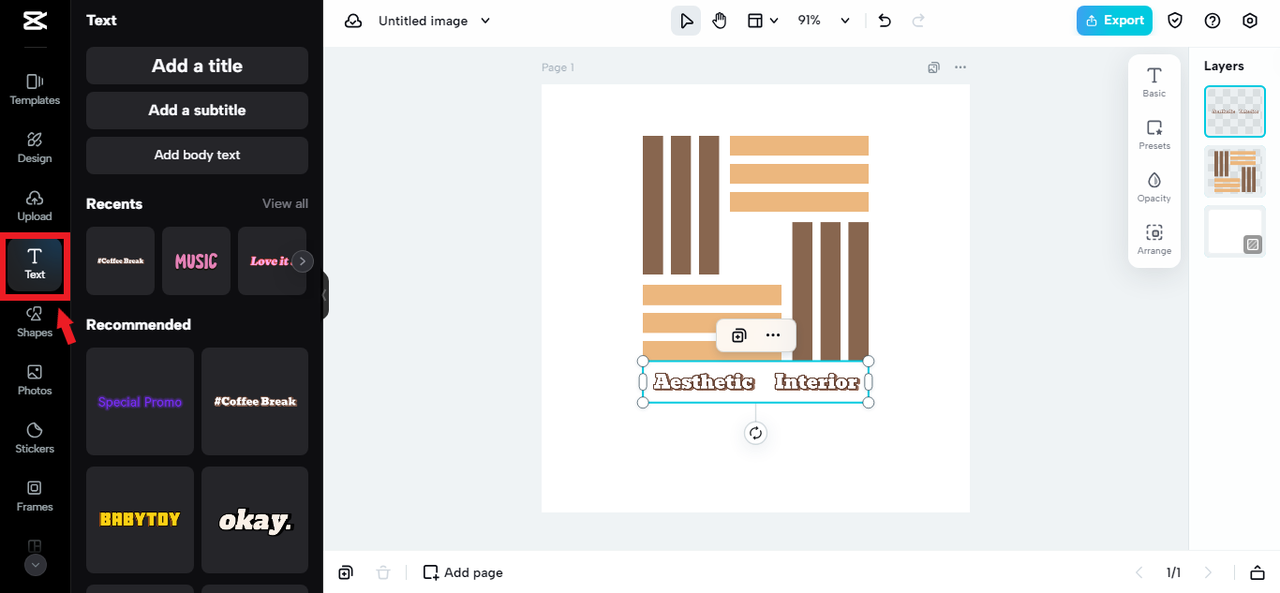Screen dimensions: 1280x593
Task: Select the Aesthetic Interior text layer thumbnail
Action: (1235, 111)
